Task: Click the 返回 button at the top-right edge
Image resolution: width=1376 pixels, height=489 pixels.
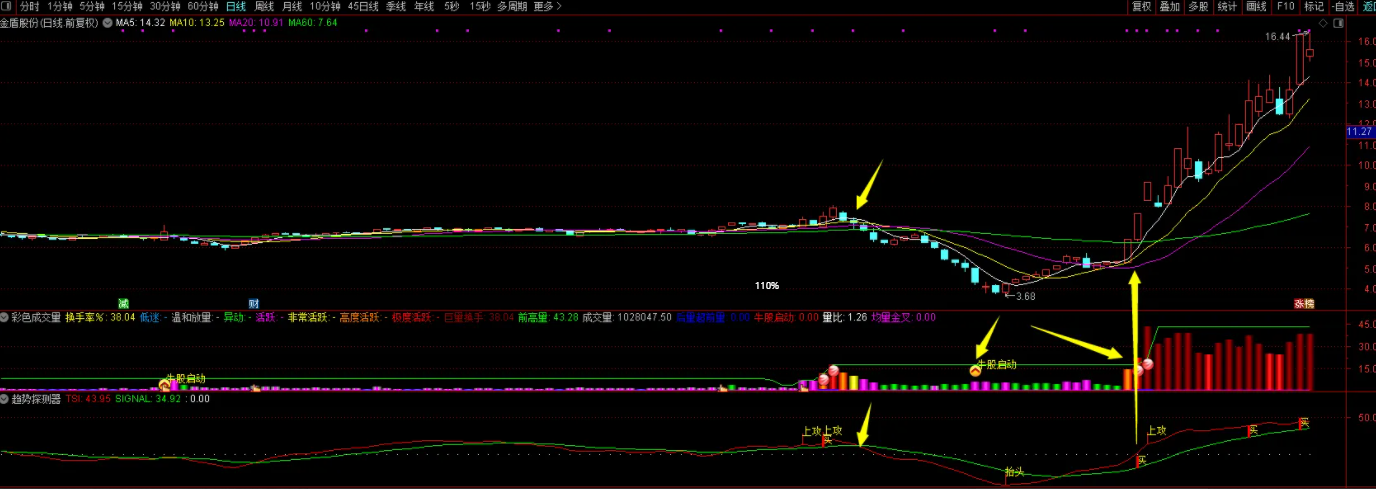Action: point(1369,6)
